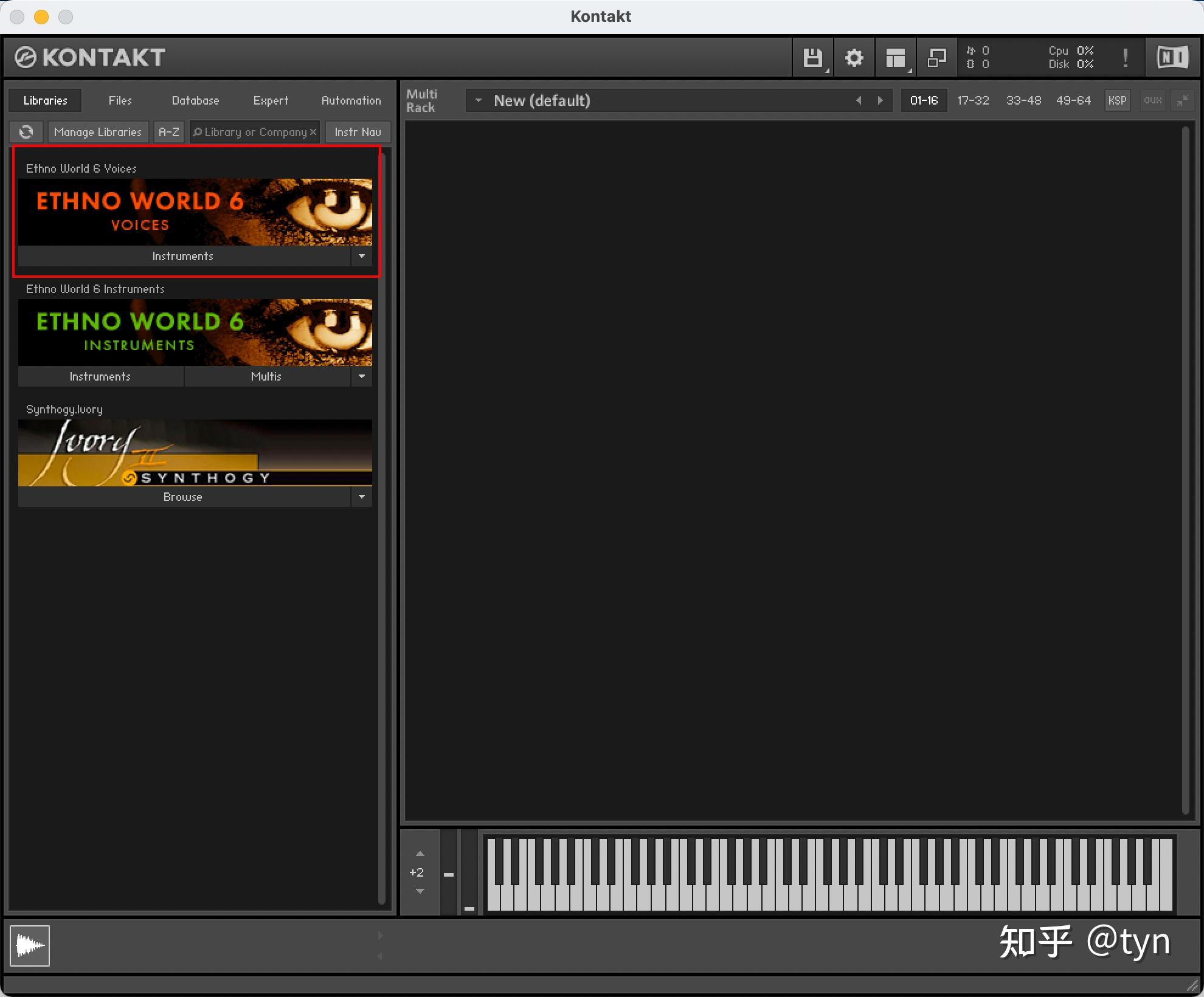Select rack page 17-32
Image resolution: width=1204 pixels, height=997 pixels.
pyautogui.click(x=973, y=100)
